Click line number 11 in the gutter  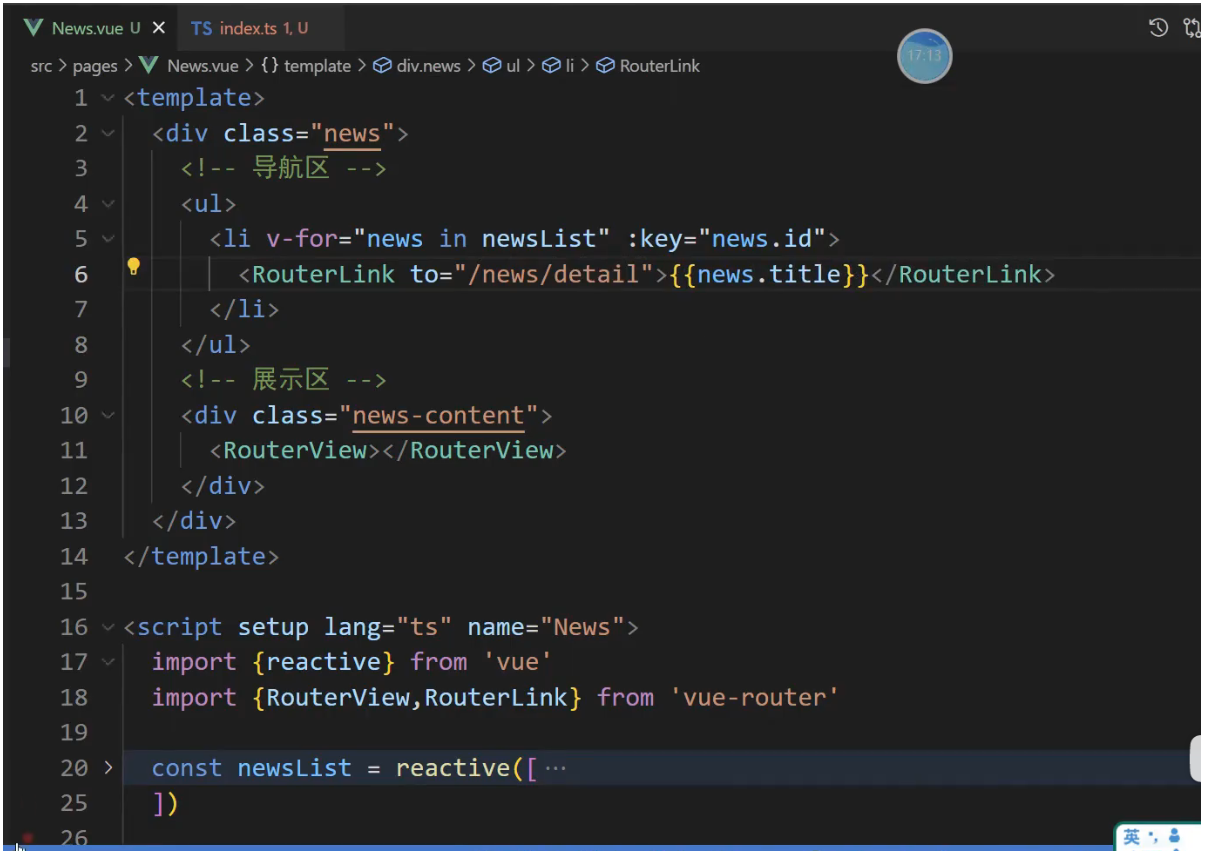pos(74,450)
